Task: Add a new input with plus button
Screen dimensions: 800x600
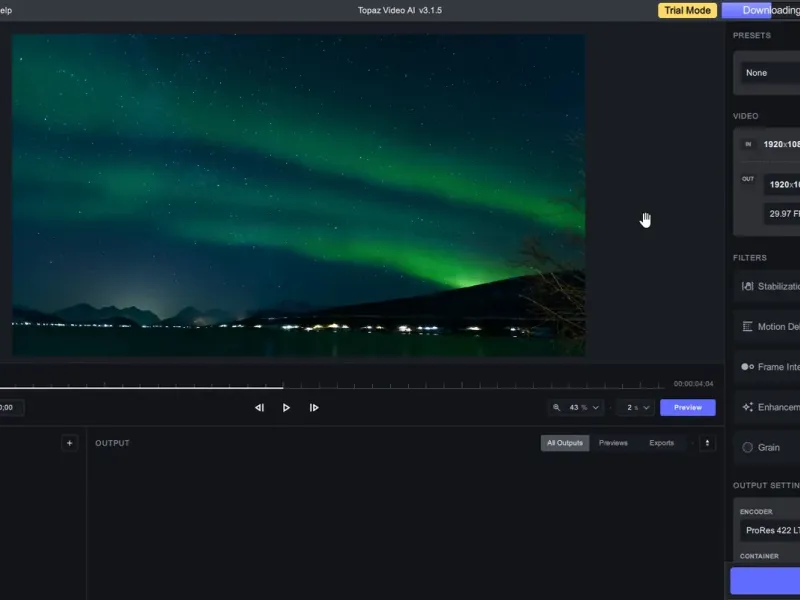Action: [x=69, y=443]
